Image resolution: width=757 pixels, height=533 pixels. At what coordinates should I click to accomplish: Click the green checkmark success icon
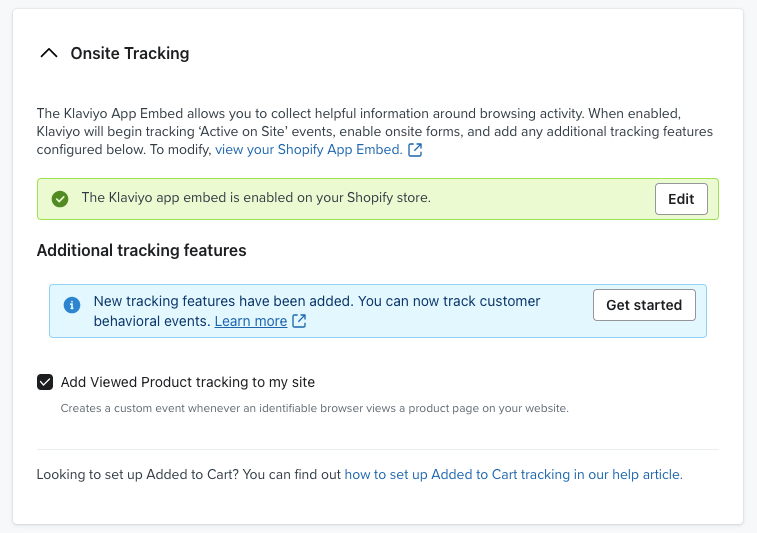60,199
